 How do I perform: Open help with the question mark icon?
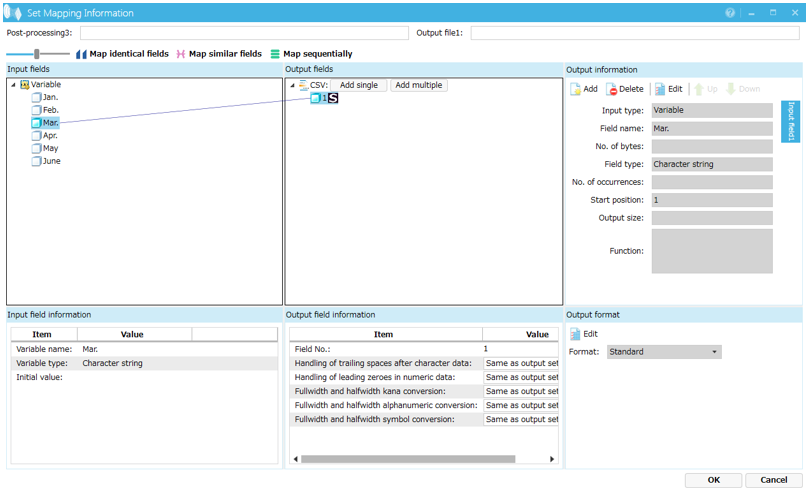[x=730, y=13]
